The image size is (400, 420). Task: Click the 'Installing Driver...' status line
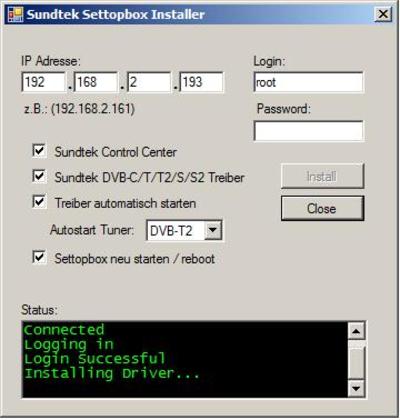[112, 374]
